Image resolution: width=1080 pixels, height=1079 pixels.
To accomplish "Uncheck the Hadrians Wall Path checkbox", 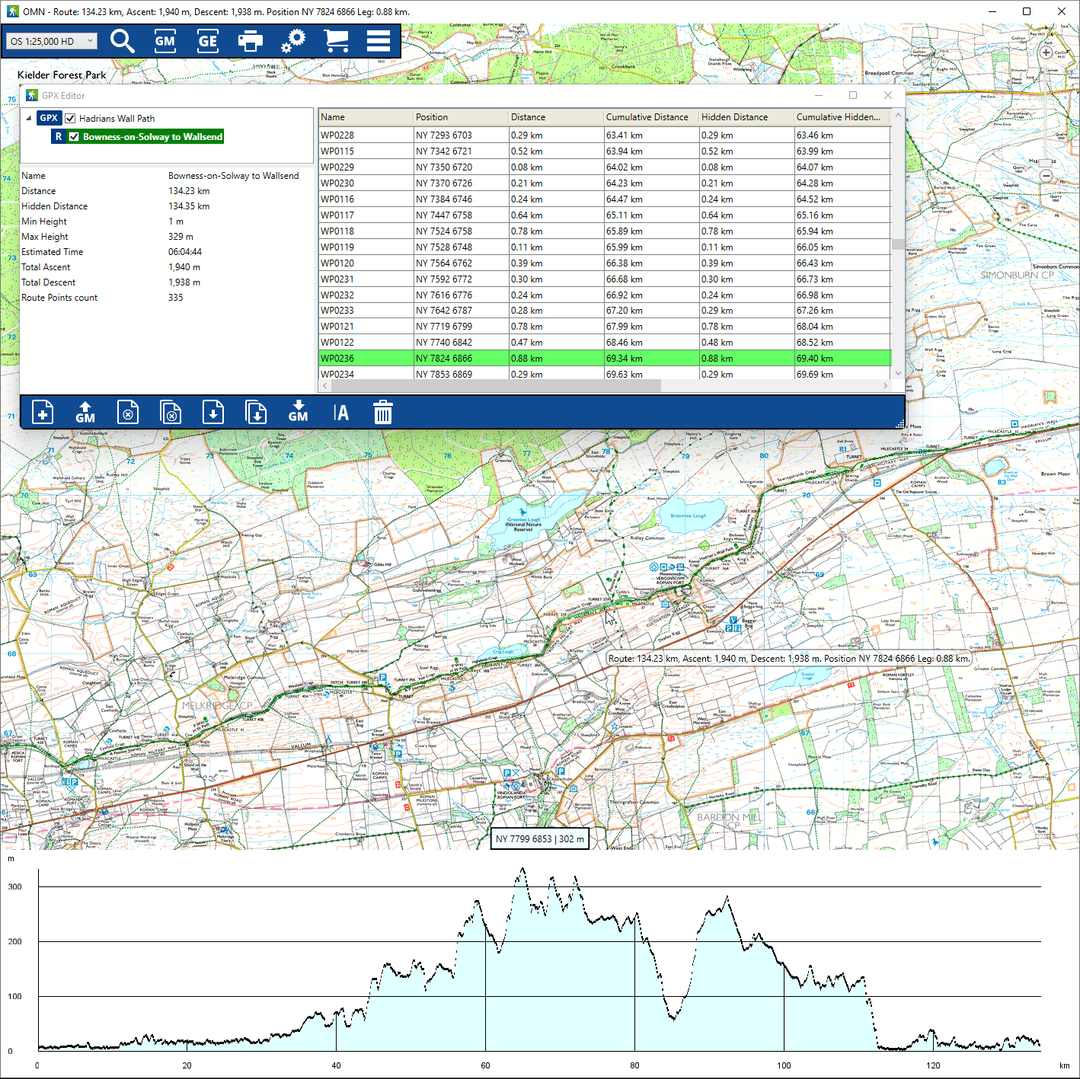I will [x=69, y=117].
